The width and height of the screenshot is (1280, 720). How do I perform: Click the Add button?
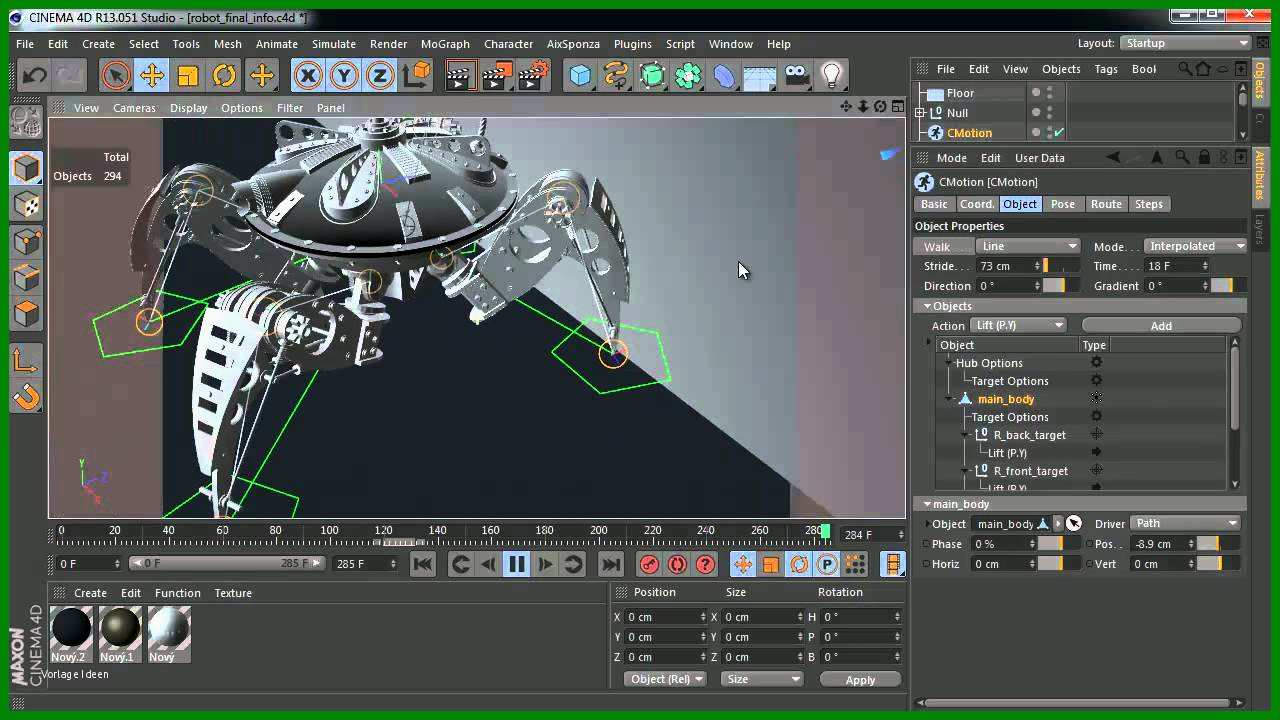(x=1161, y=325)
